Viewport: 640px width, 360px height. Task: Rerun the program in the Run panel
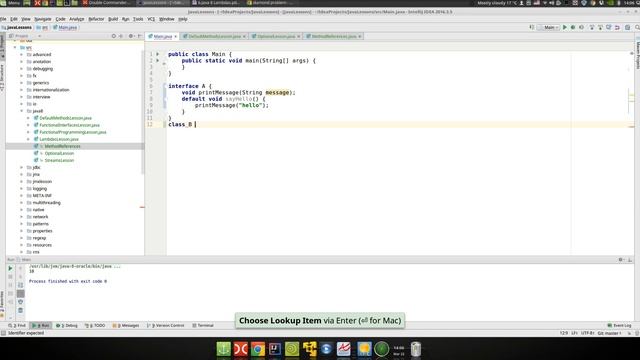[x=10, y=268]
